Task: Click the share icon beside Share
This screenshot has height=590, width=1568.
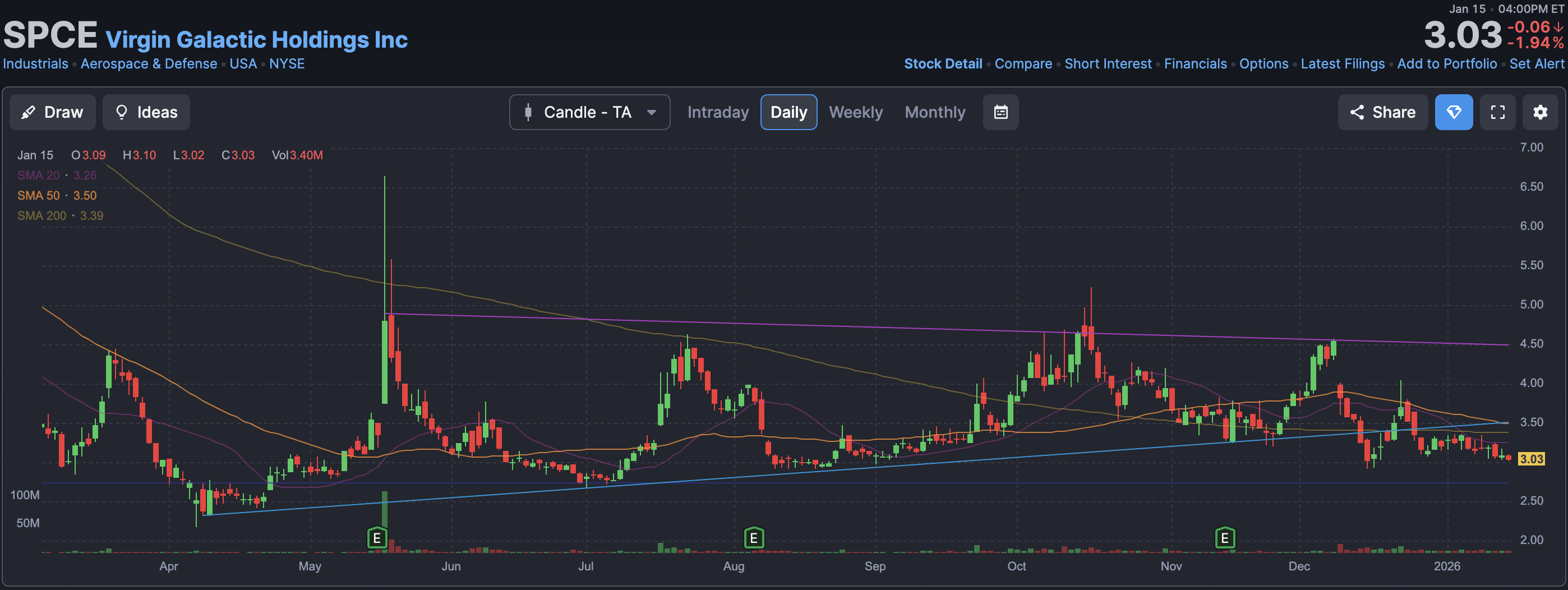Action: (x=1357, y=112)
